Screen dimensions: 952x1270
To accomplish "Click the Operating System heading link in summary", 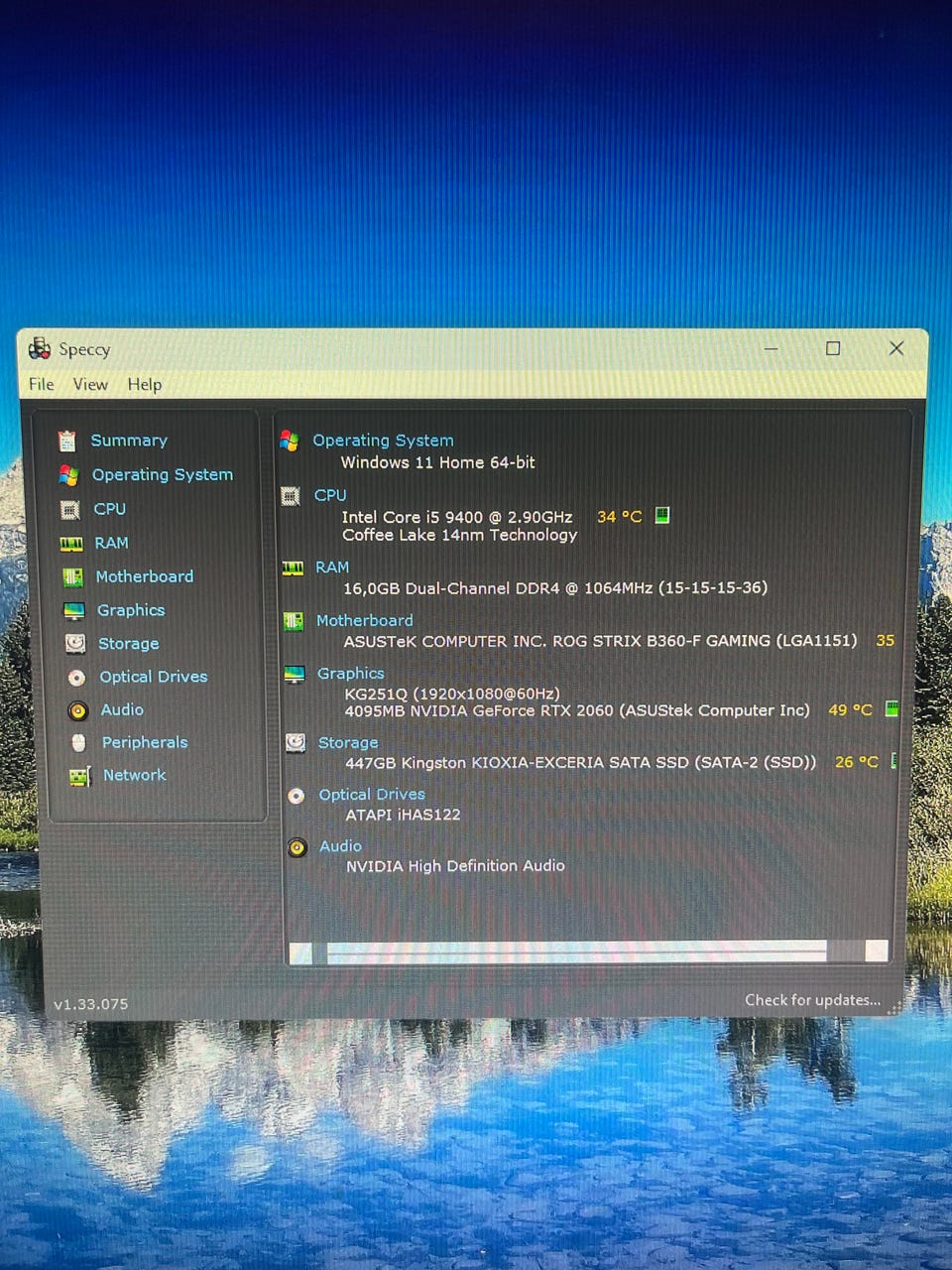I will coord(384,441).
